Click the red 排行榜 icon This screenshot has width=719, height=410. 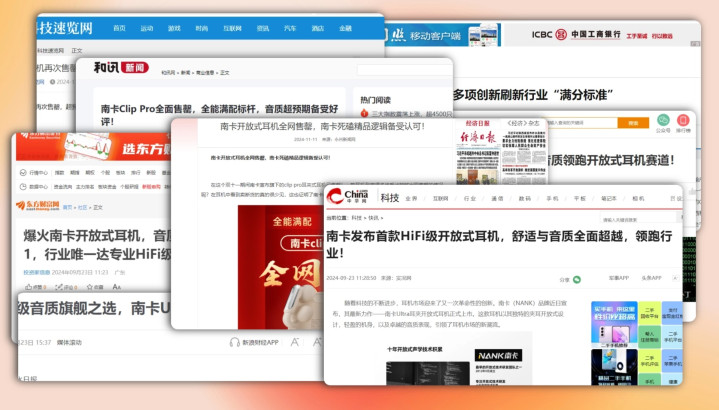click(683, 120)
